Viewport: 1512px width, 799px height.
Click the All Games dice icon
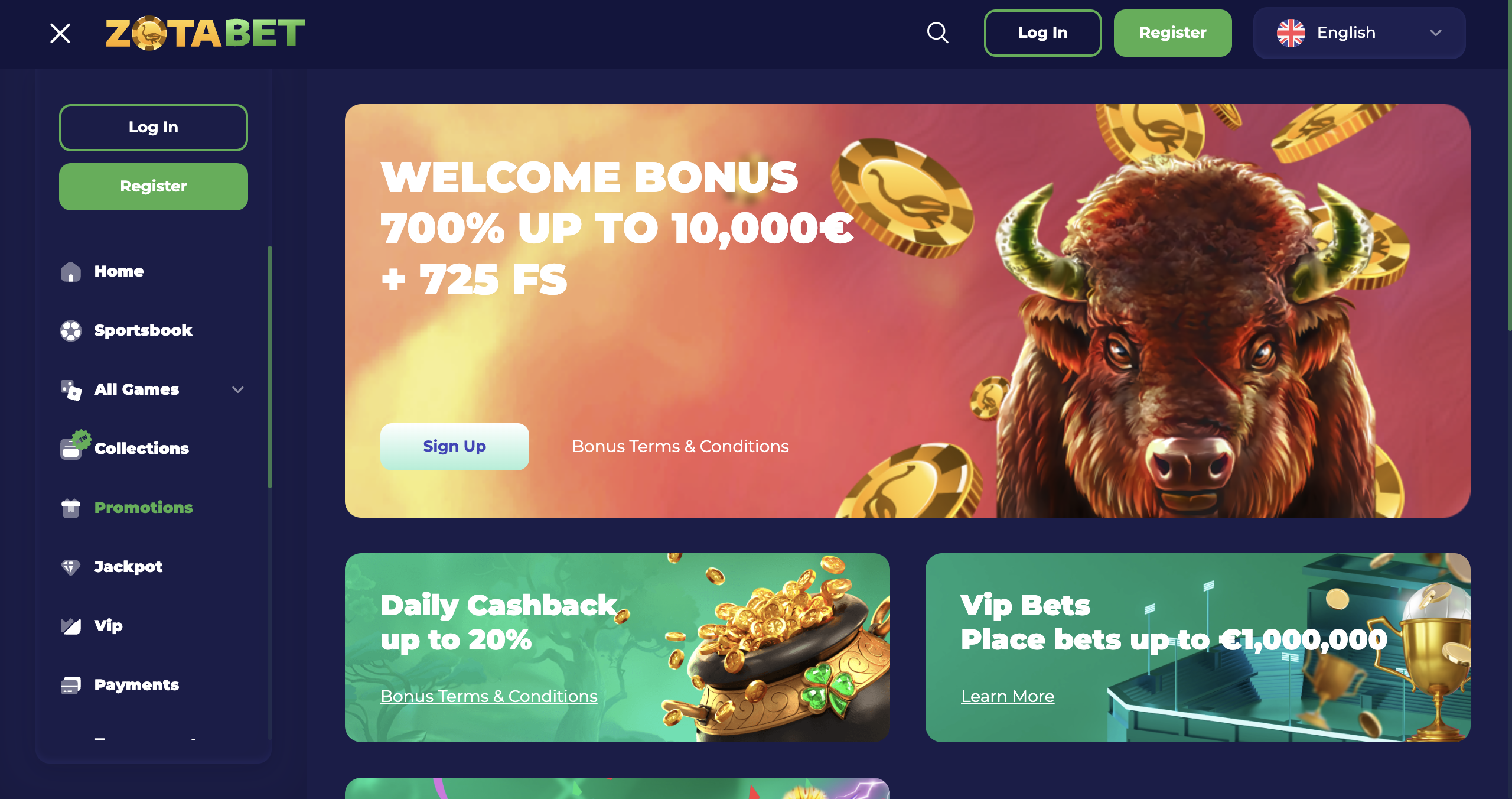pyautogui.click(x=71, y=390)
